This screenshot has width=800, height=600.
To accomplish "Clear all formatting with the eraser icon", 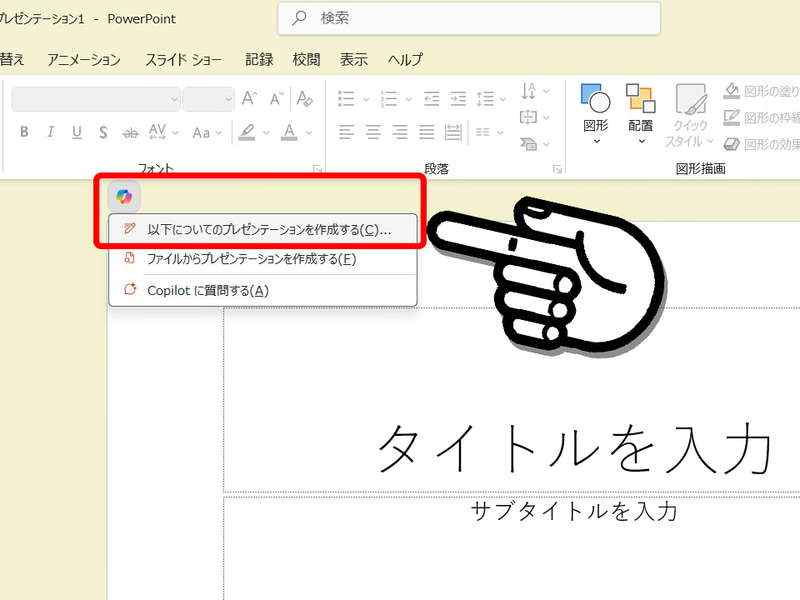I will point(305,100).
